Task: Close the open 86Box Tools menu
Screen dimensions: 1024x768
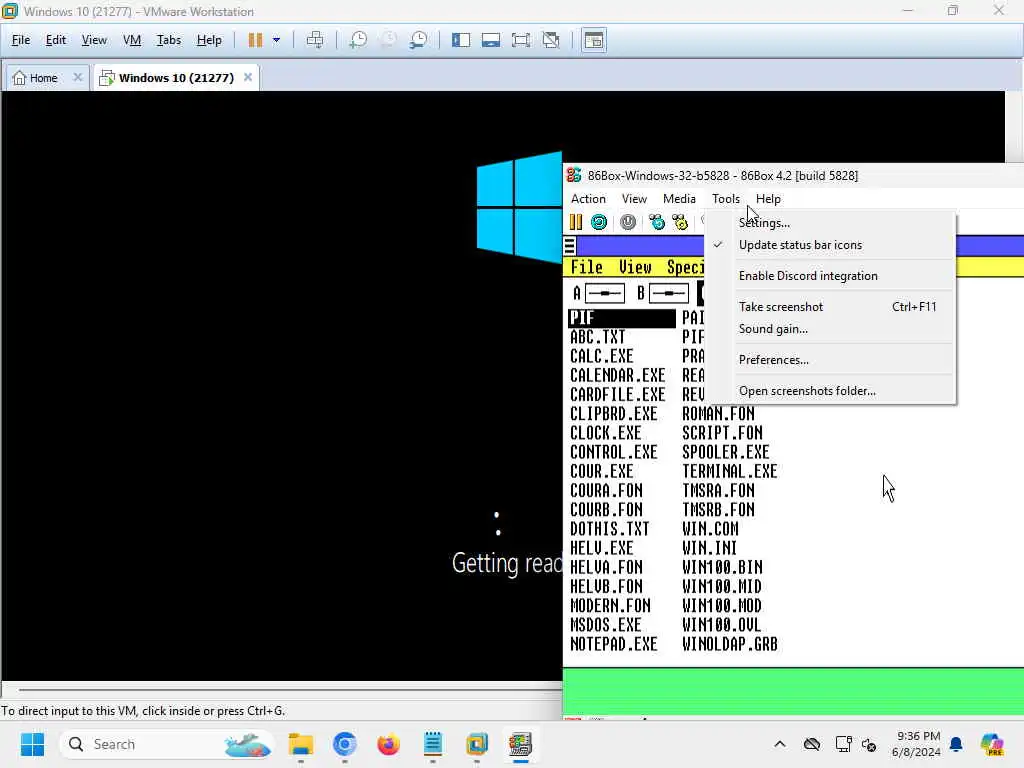Action: (x=726, y=199)
